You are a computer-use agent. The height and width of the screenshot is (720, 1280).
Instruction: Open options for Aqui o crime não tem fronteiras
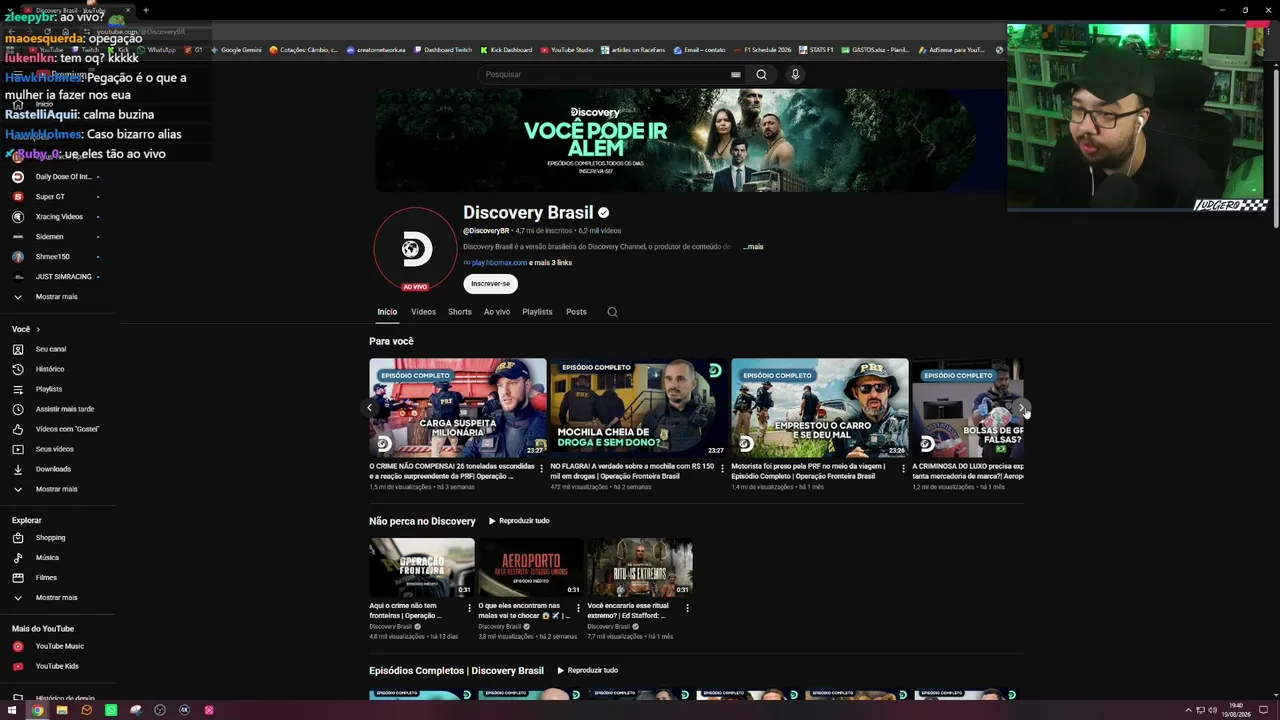[x=469, y=607]
